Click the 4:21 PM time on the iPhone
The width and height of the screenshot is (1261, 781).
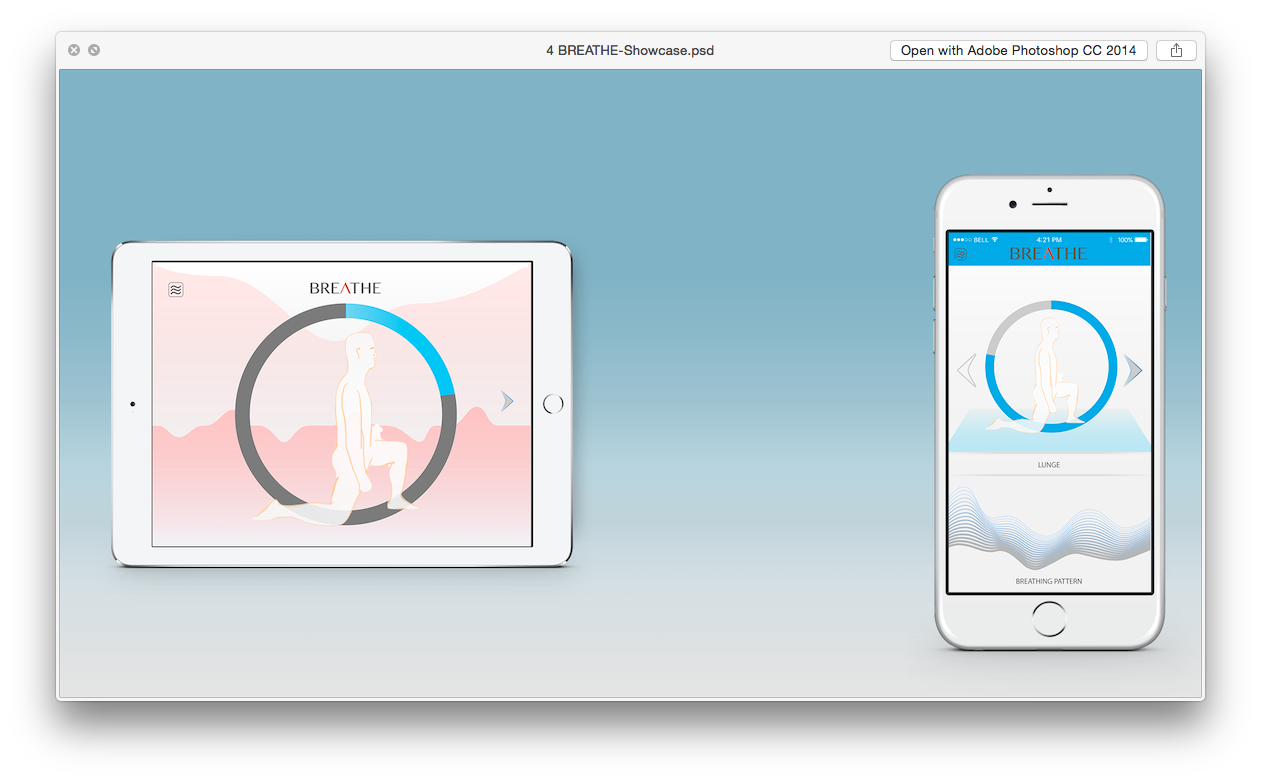point(1049,240)
